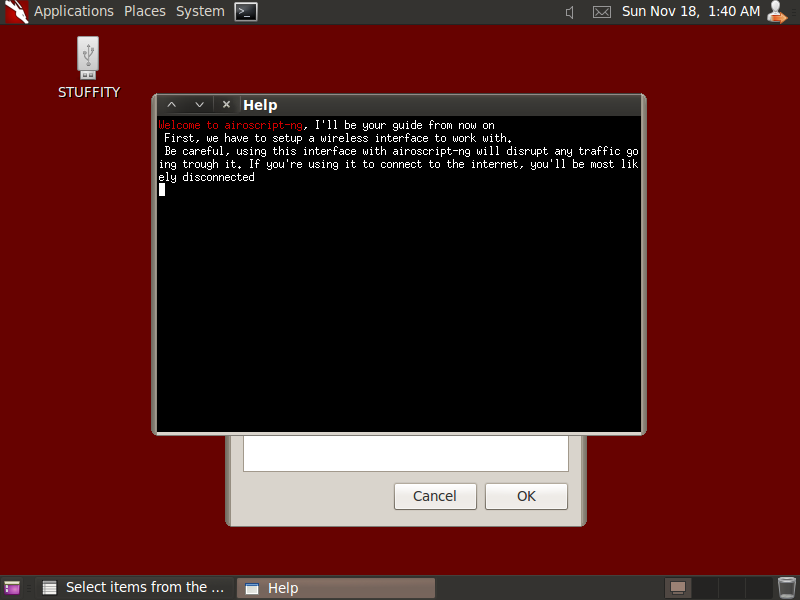The width and height of the screenshot is (800, 600).
Task: Click the user logout icon
Action: point(777,12)
